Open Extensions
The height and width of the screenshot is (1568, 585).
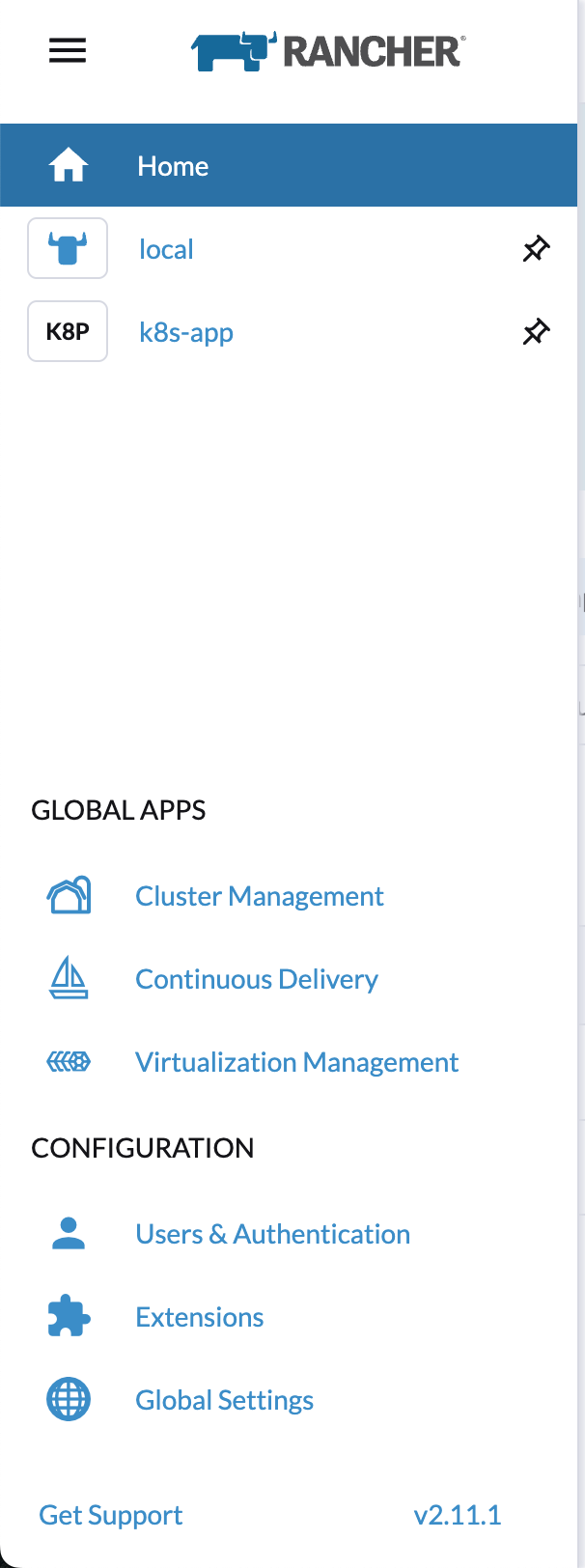200,1317
